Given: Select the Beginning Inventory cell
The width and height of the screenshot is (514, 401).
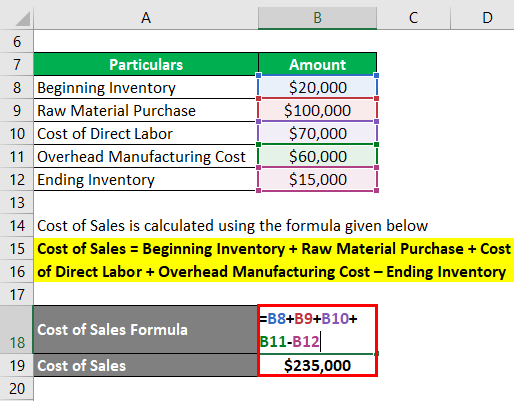Looking at the screenshot, I should click(x=146, y=88).
